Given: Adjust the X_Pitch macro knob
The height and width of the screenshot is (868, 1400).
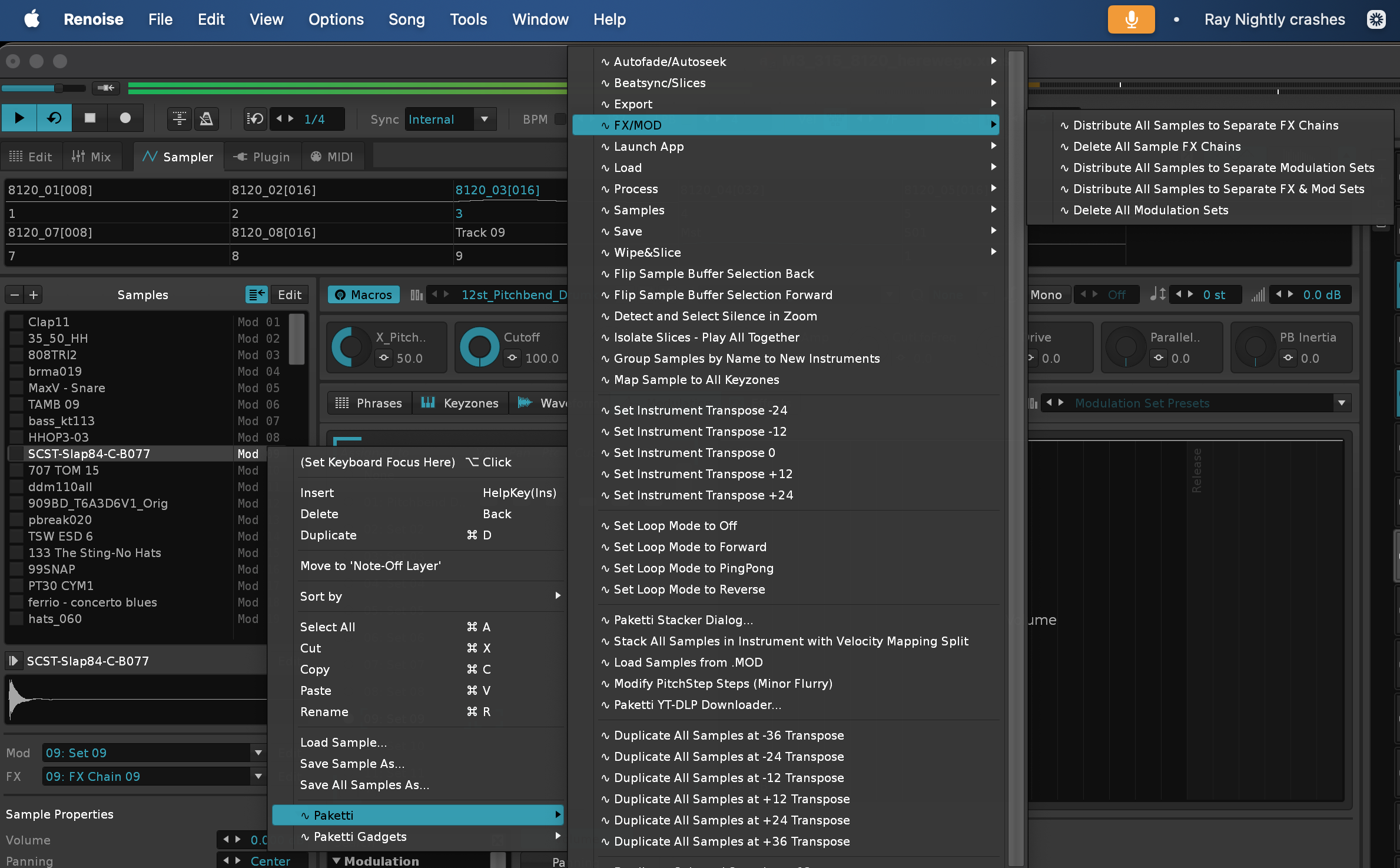Looking at the screenshot, I should coord(351,347).
